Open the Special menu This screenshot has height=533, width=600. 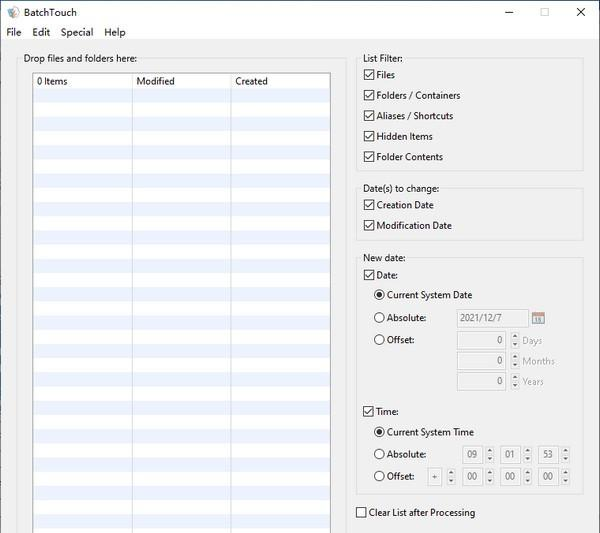(x=77, y=32)
